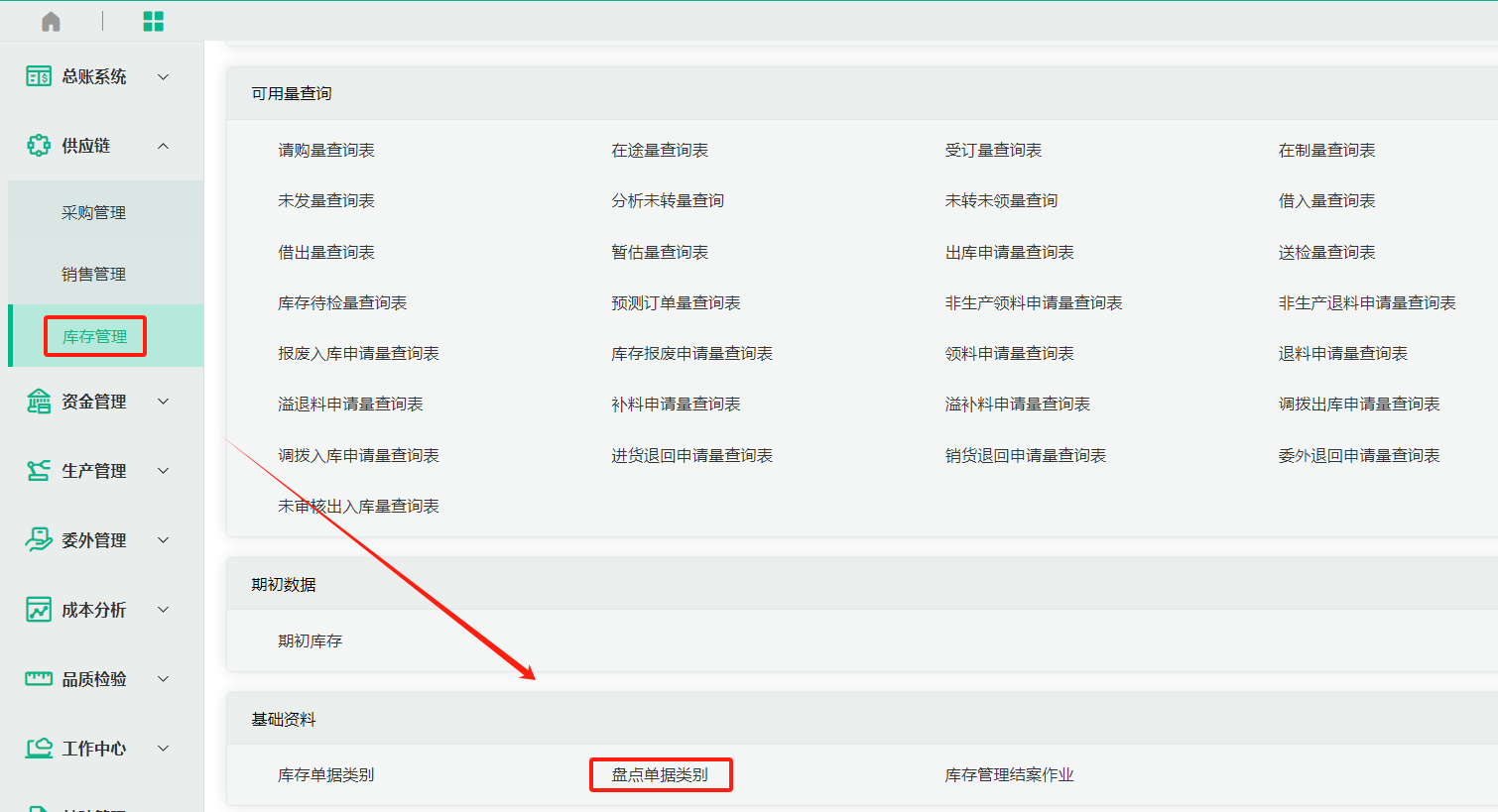This screenshot has width=1498, height=812.
Task: Open 借入量查询表 link
Action: [1326, 200]
